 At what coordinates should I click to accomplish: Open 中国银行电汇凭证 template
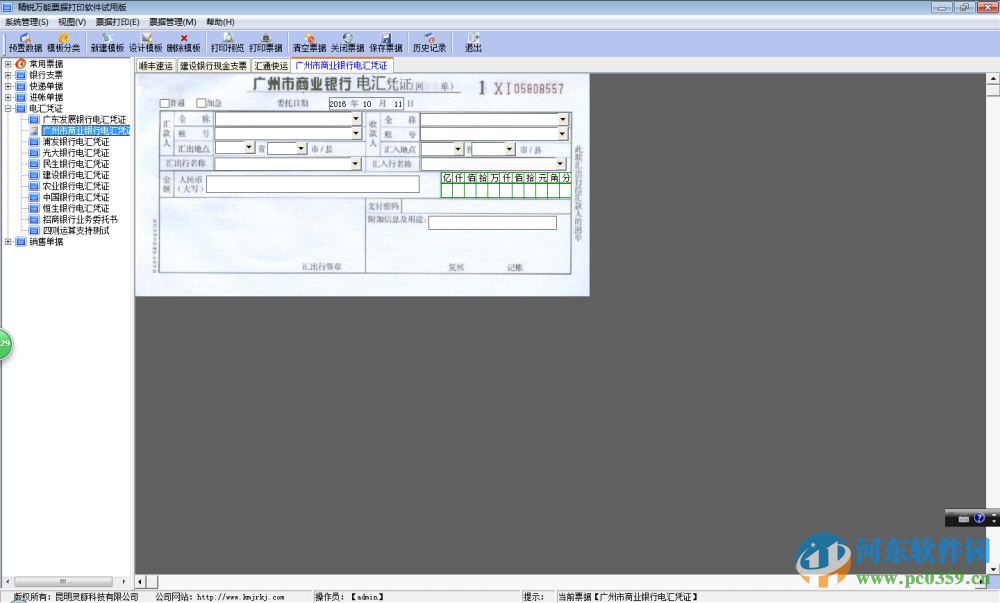tap(76, 197)
